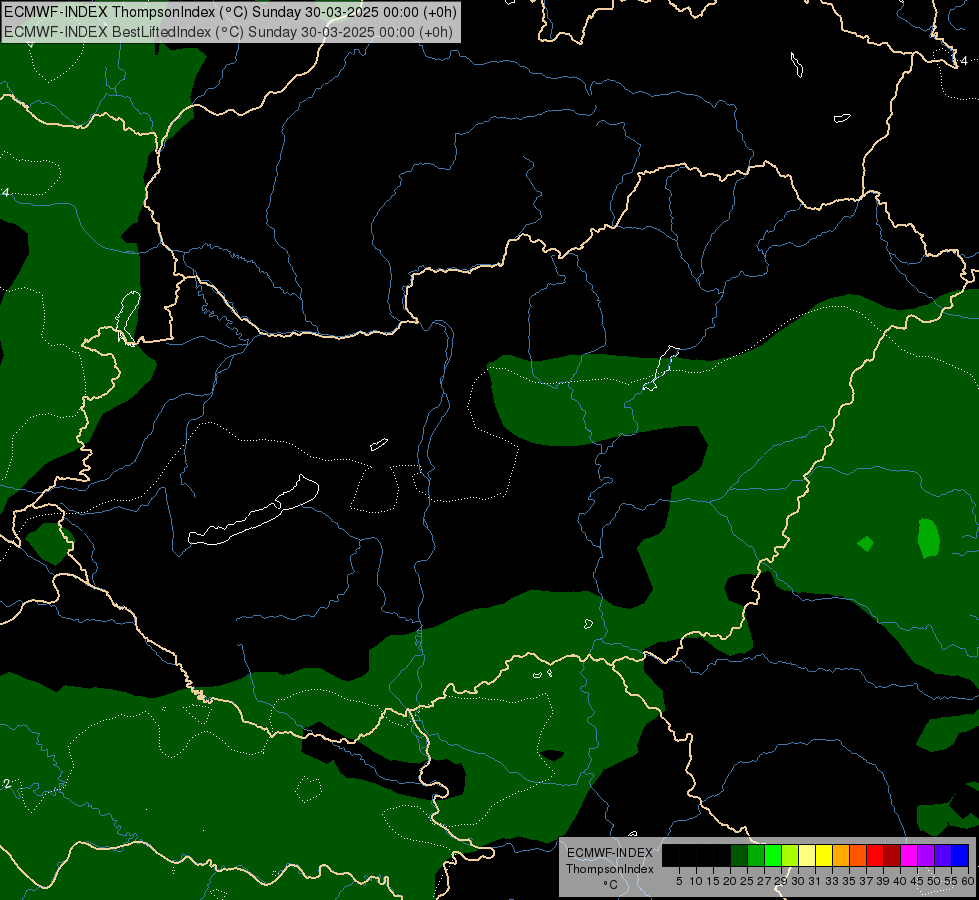Click the dark red 39-40 legend swatch

pyautogui.click(x=892, y=855)
